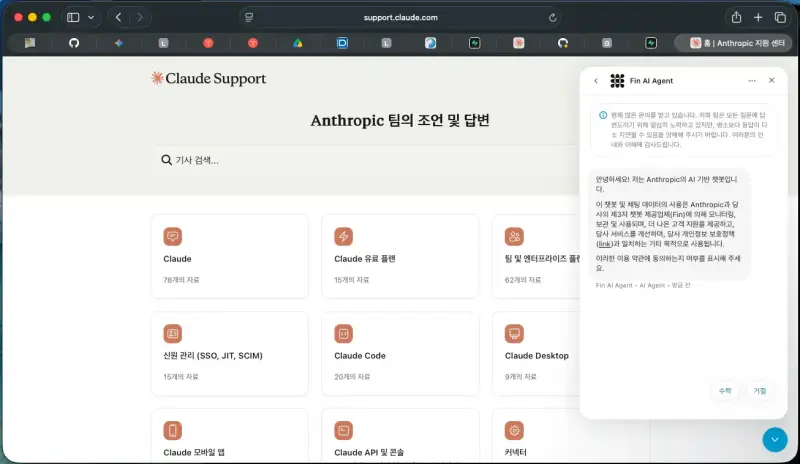Open the Claude 유료 플랜 card
This screenshot has height=464, width=800.
[x=400, y=256]
